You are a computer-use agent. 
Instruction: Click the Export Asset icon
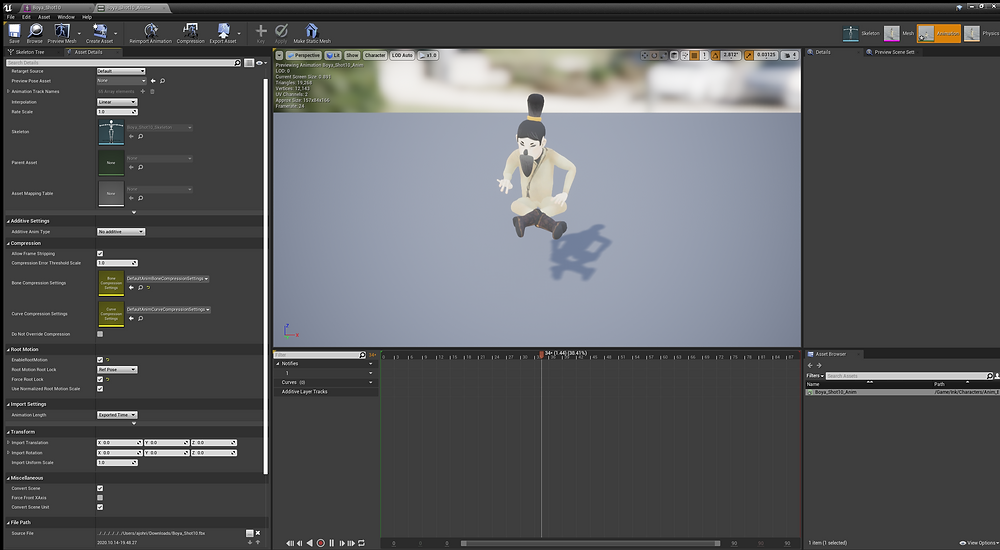point(223,31)
